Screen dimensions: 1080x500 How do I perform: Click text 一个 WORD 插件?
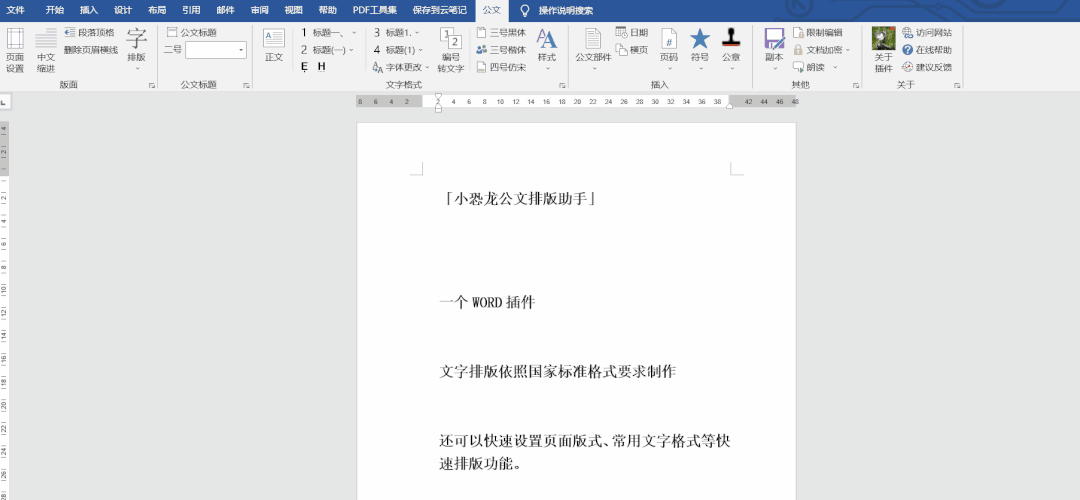point(487,302)
